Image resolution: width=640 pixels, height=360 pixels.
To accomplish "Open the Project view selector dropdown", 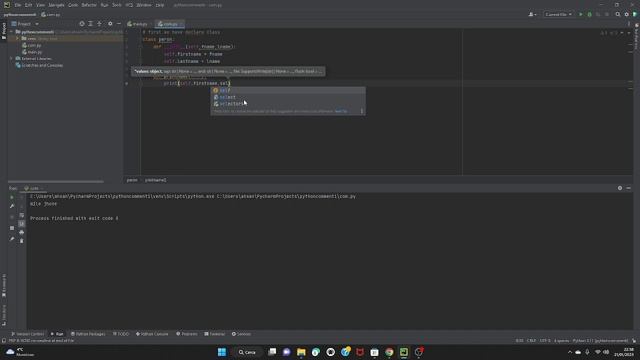I will point(25,24).
